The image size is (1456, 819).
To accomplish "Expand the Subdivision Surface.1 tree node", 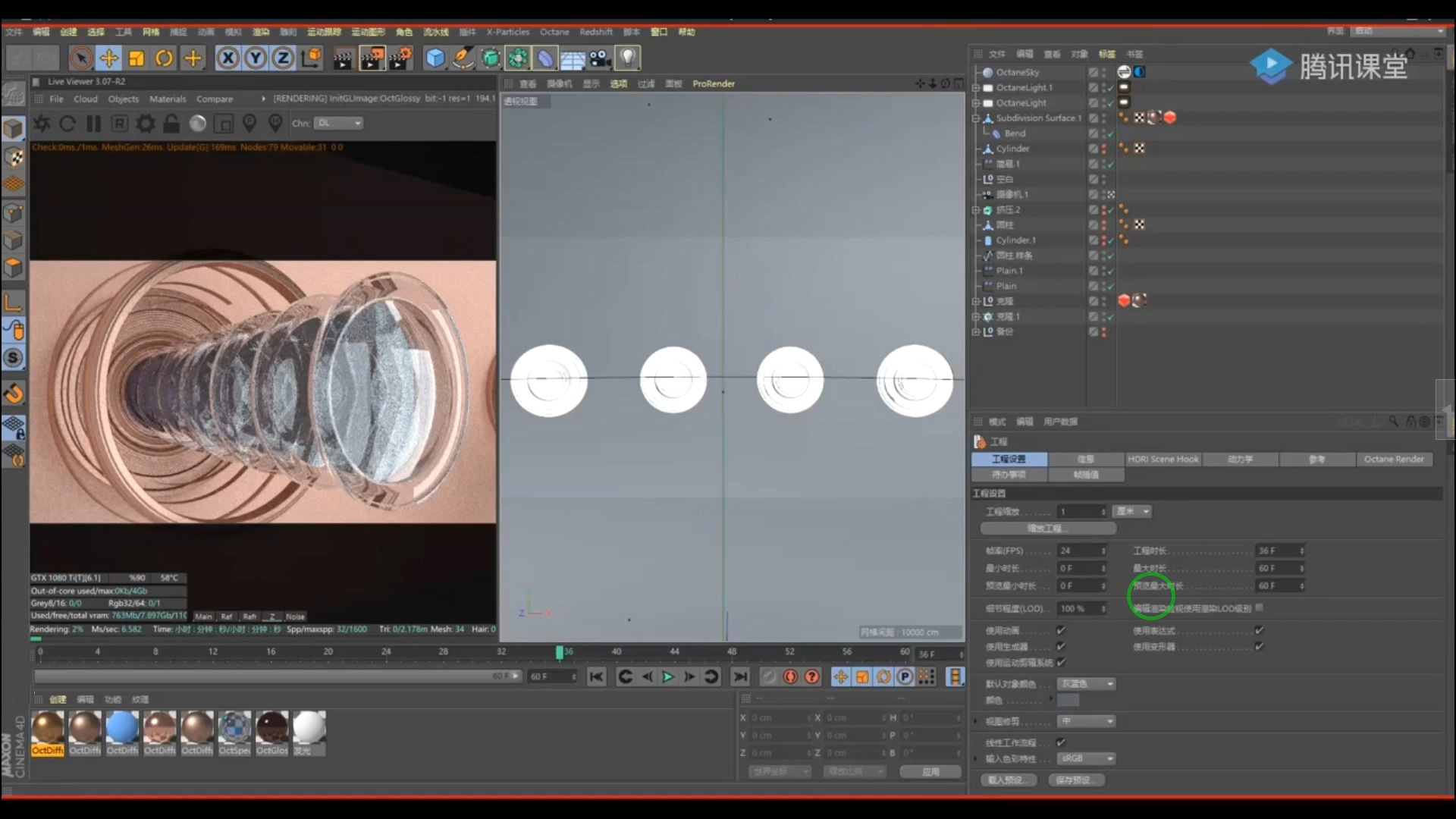I will tap(976, 118).
